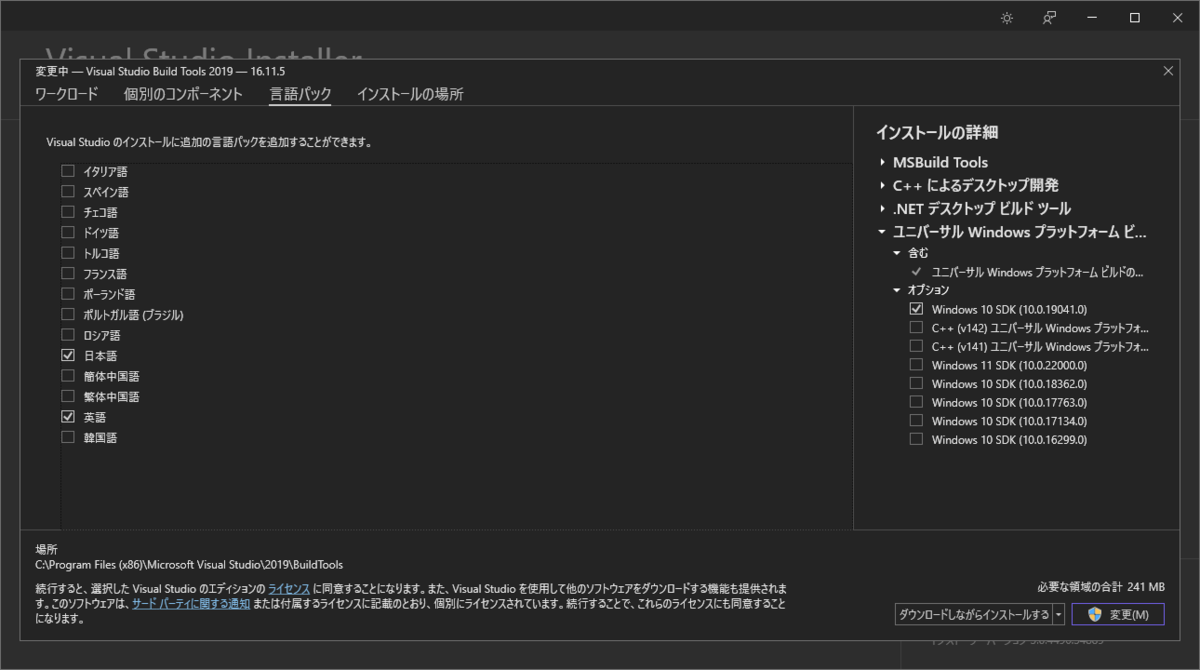This screenshot has width=1200, height=670.
Task: Check the フランス語 language pack
Action: pos(68,273)
